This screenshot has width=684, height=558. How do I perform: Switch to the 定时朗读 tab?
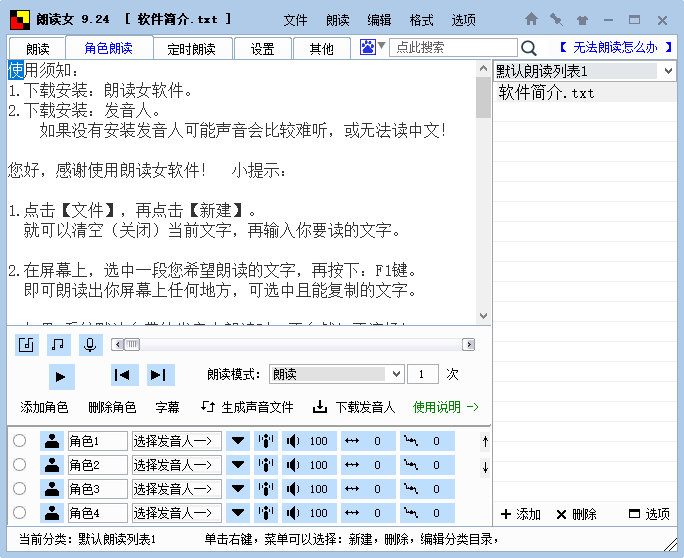pyautogui.click(x=192, y=49)
